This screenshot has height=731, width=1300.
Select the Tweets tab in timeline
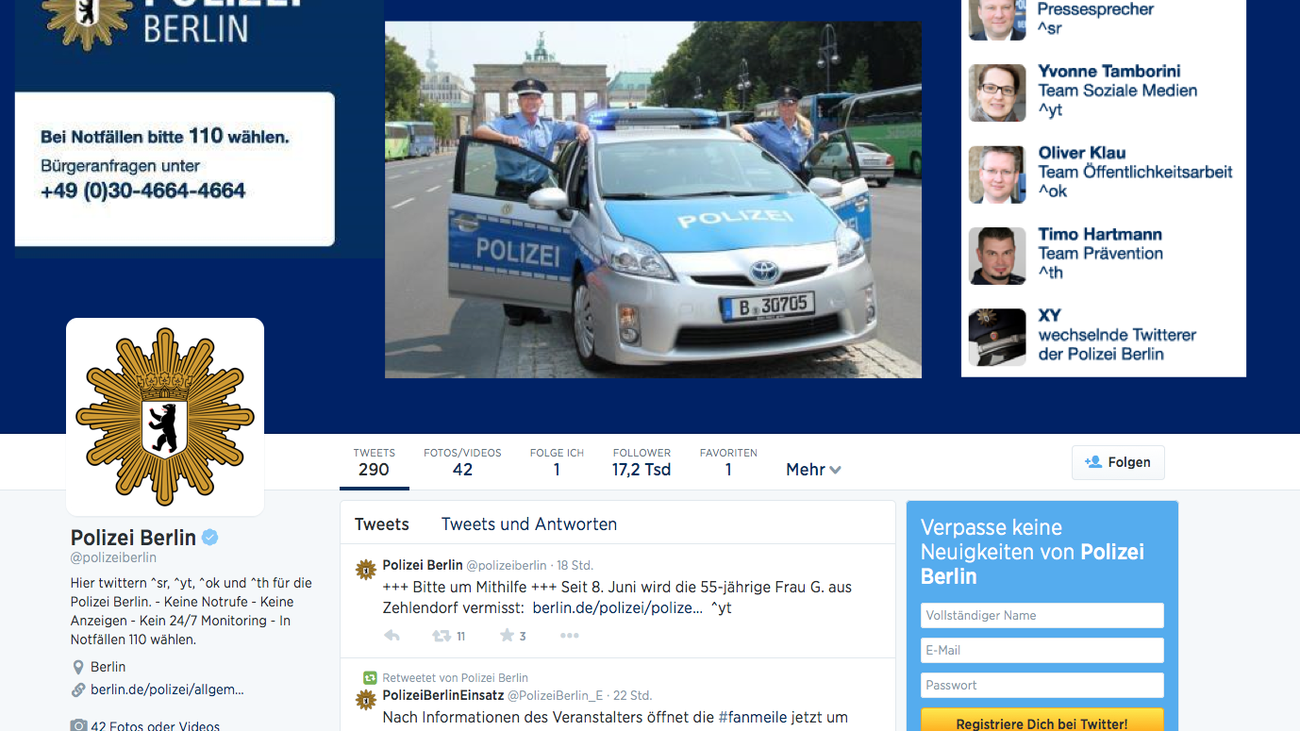[x=381, y=524]
